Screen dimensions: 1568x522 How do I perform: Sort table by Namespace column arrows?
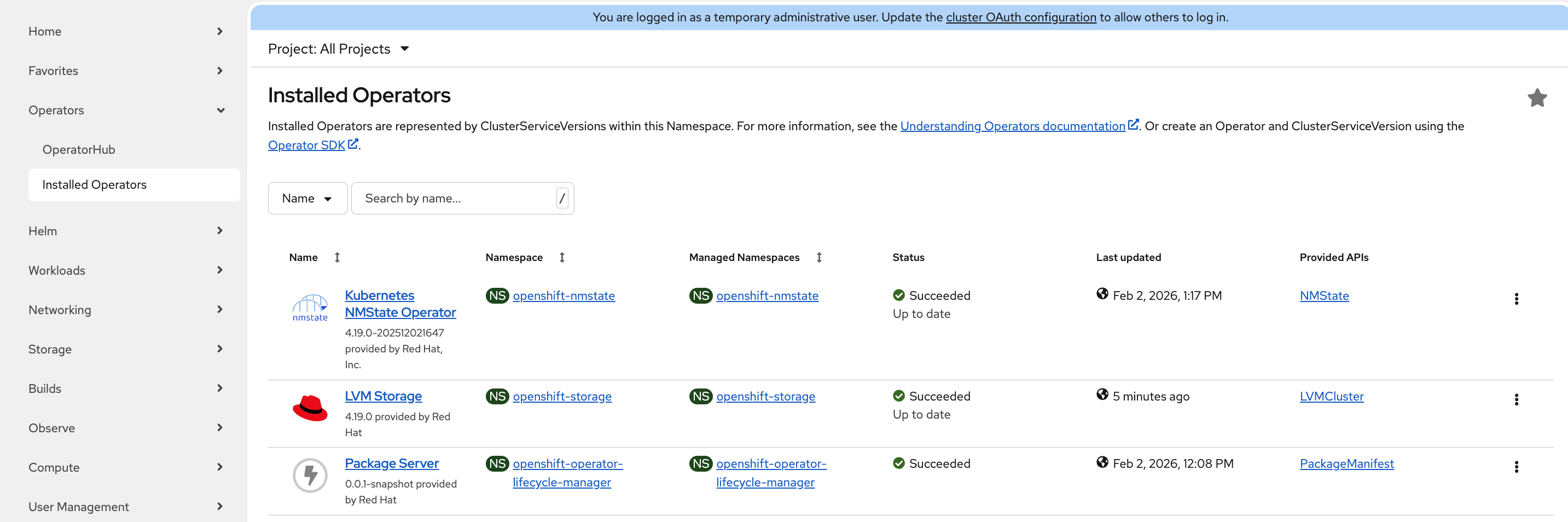point(562,257)
